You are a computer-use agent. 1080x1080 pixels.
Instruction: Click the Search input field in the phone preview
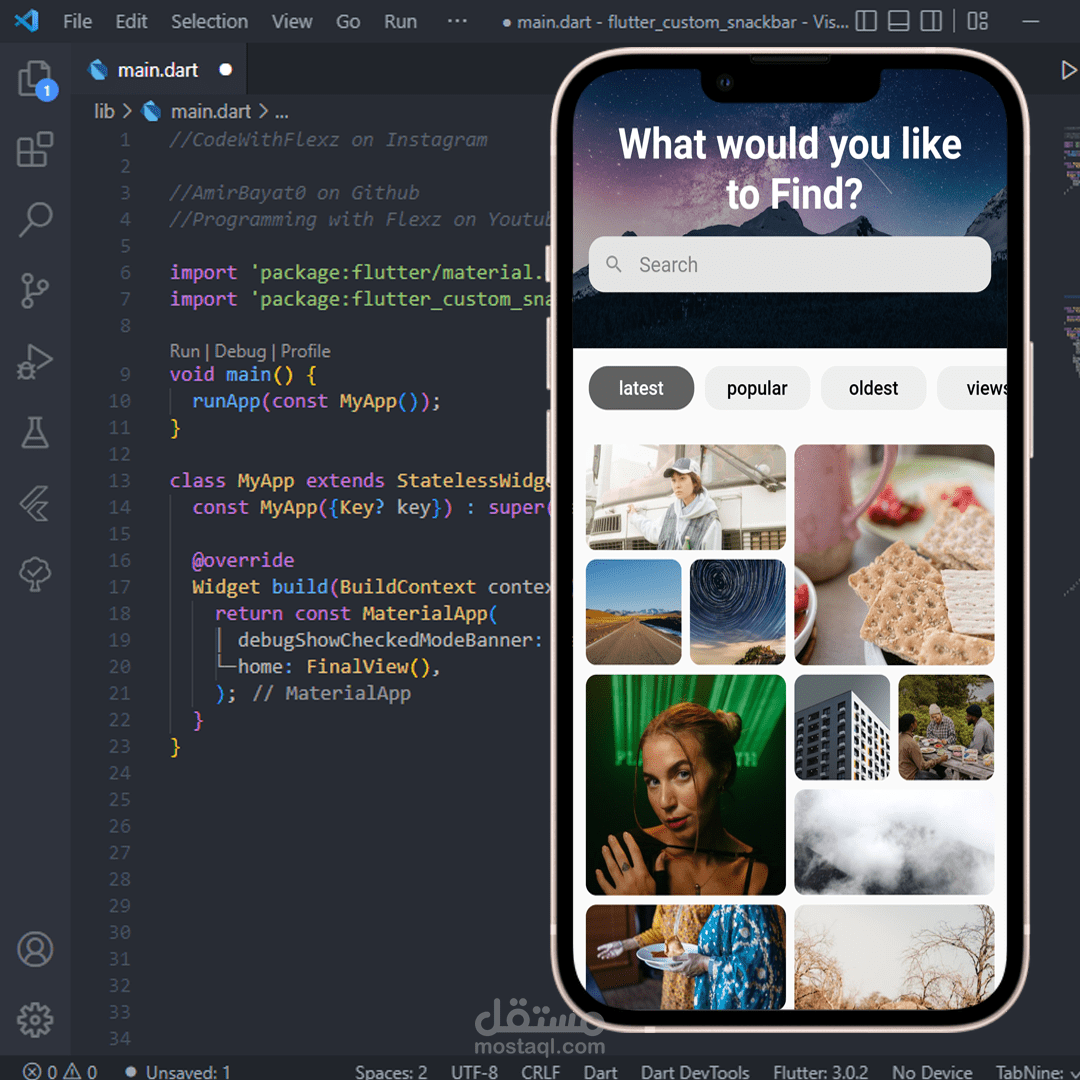click(790, 264)
